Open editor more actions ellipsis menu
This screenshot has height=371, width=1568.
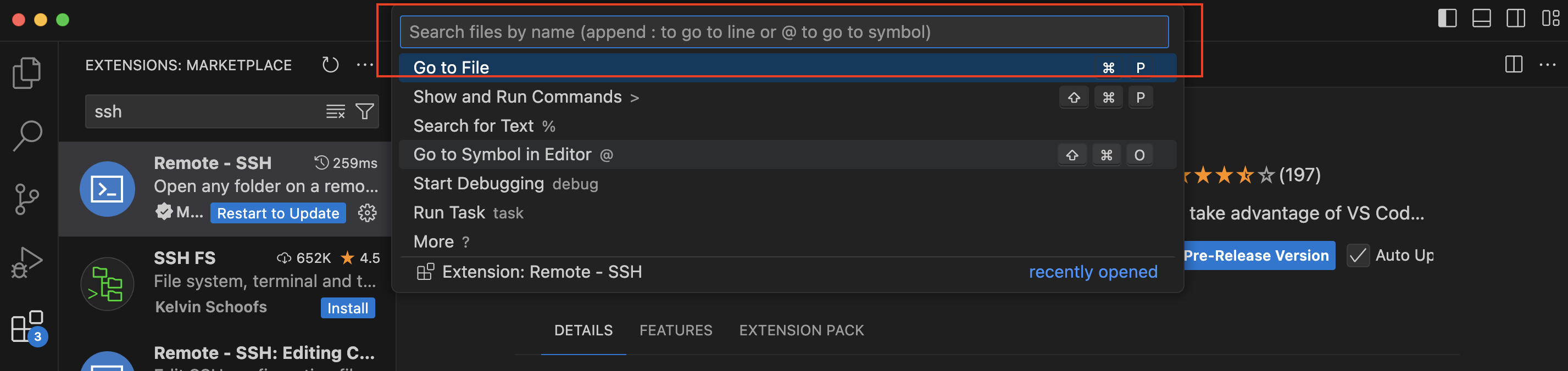coord(1547,64)
